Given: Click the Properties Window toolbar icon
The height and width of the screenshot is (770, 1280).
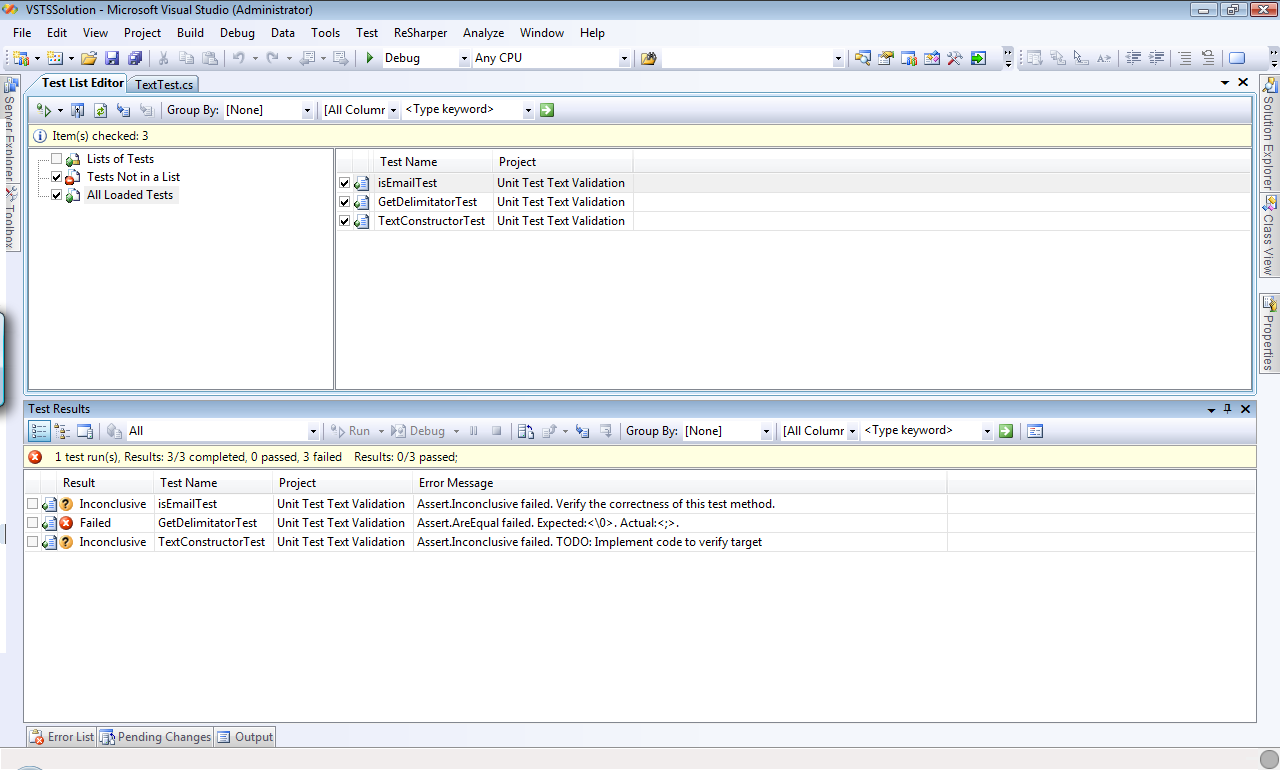Looking at the screenshot, I should (886, 58).
